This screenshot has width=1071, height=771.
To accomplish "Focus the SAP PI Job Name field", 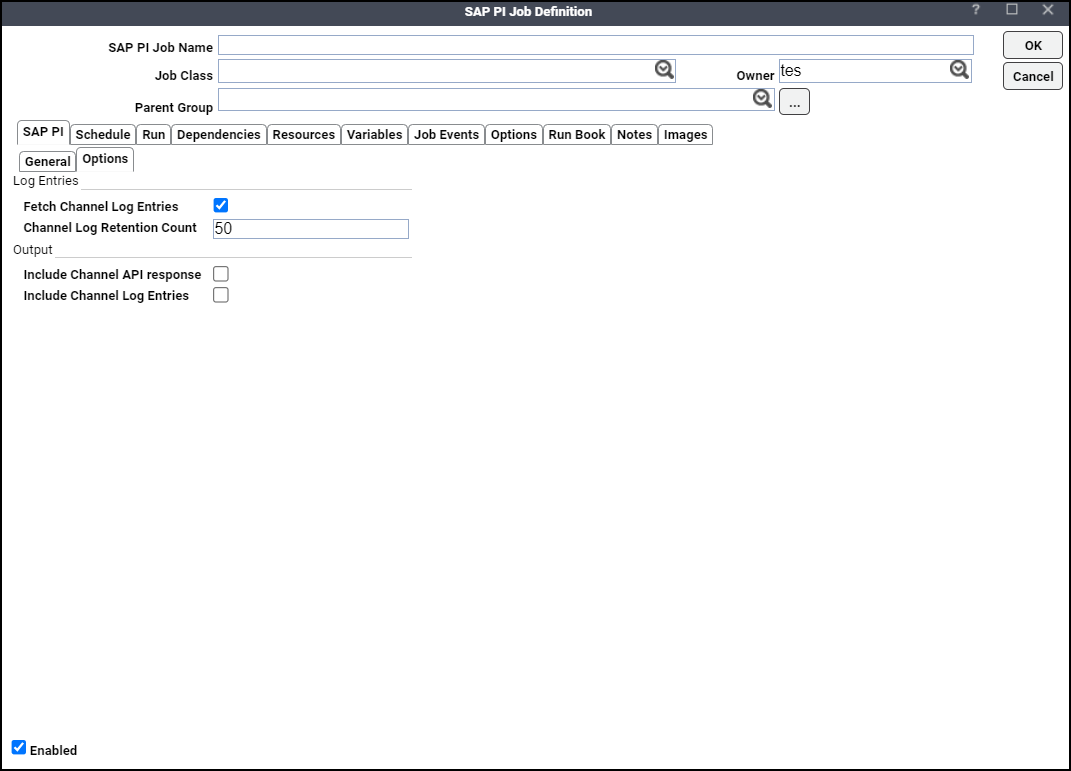I will (596, 45).
